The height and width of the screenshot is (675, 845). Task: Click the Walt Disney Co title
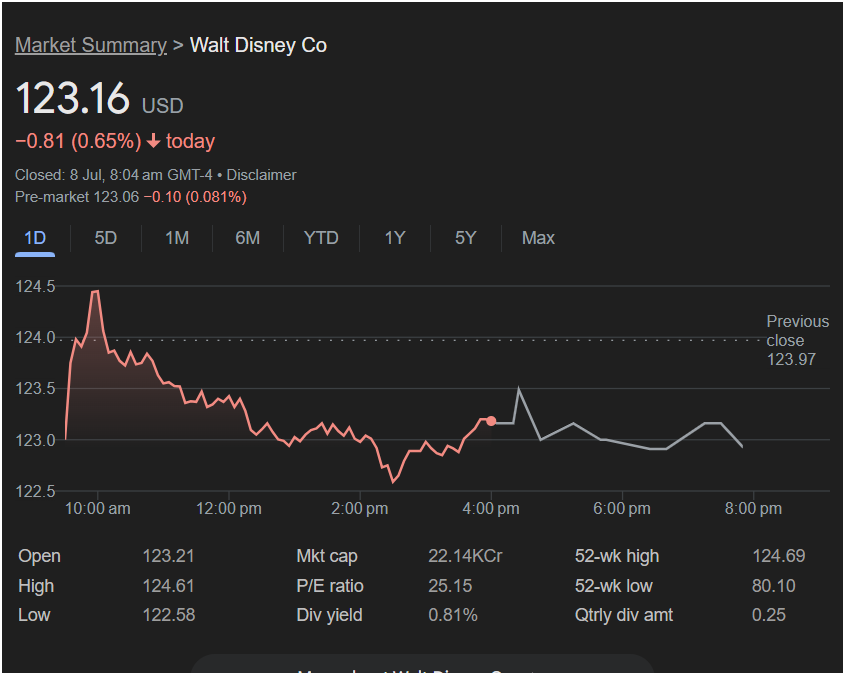258,45
